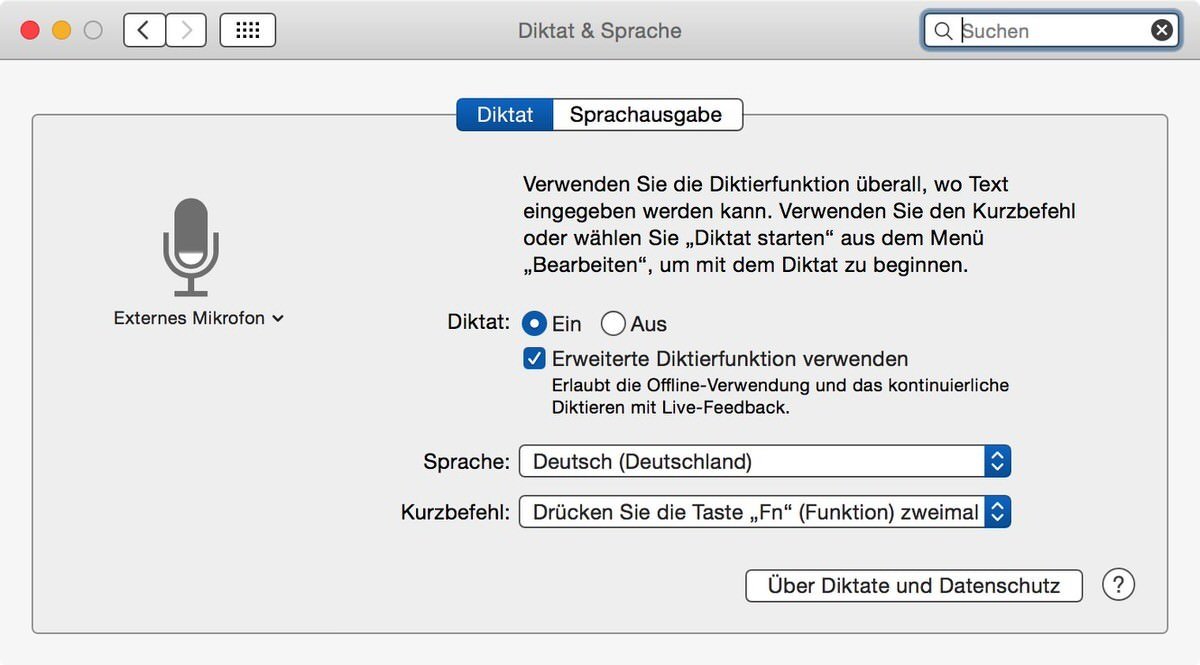Viewport: 1200px width, 665px height.
Task: Select the Ein radio button
Action: point(534,323)
